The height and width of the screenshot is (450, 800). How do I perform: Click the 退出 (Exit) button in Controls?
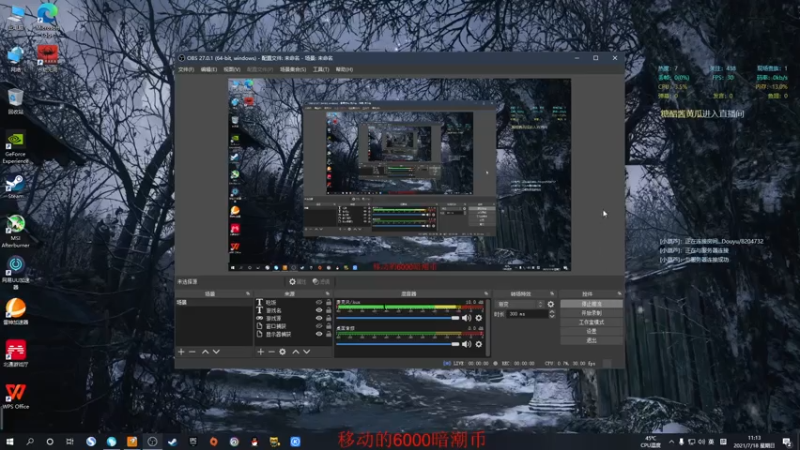(591, 340)
